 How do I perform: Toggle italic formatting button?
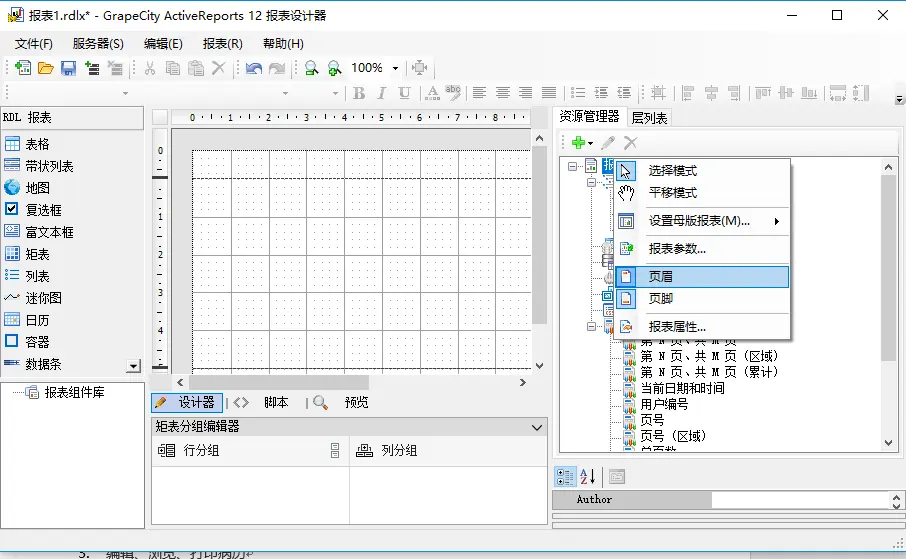click(381, 93)
